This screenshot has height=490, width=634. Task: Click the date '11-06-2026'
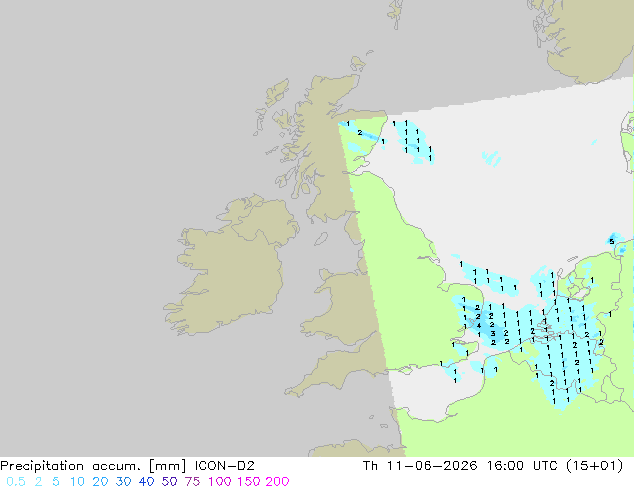point(432,466)
